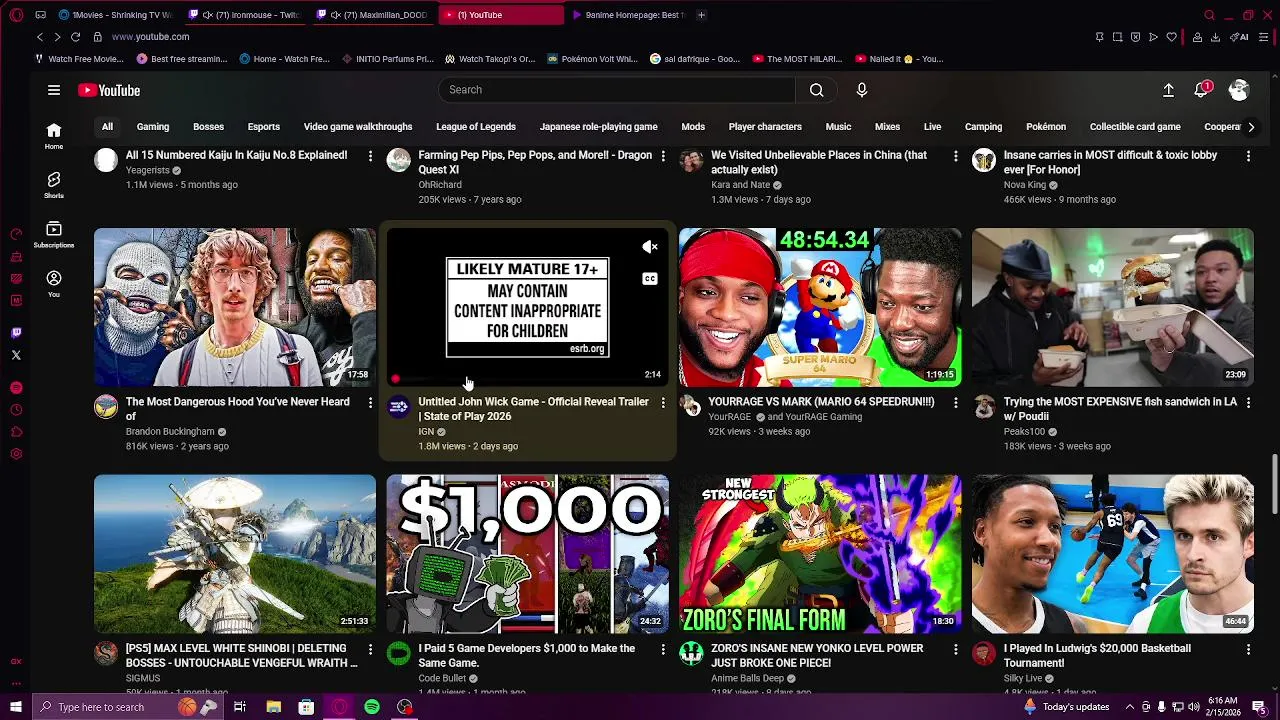Image resolution: width=1280 pixels, height=720 pixels.
Task: Select the Gaming filter chip
Action: [x=153, y=127]
